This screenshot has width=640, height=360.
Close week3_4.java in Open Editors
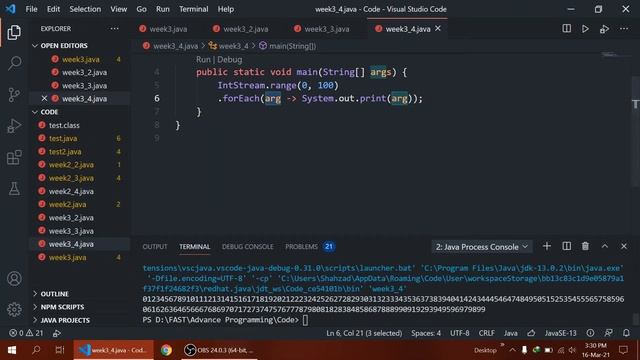click(44, 98)
